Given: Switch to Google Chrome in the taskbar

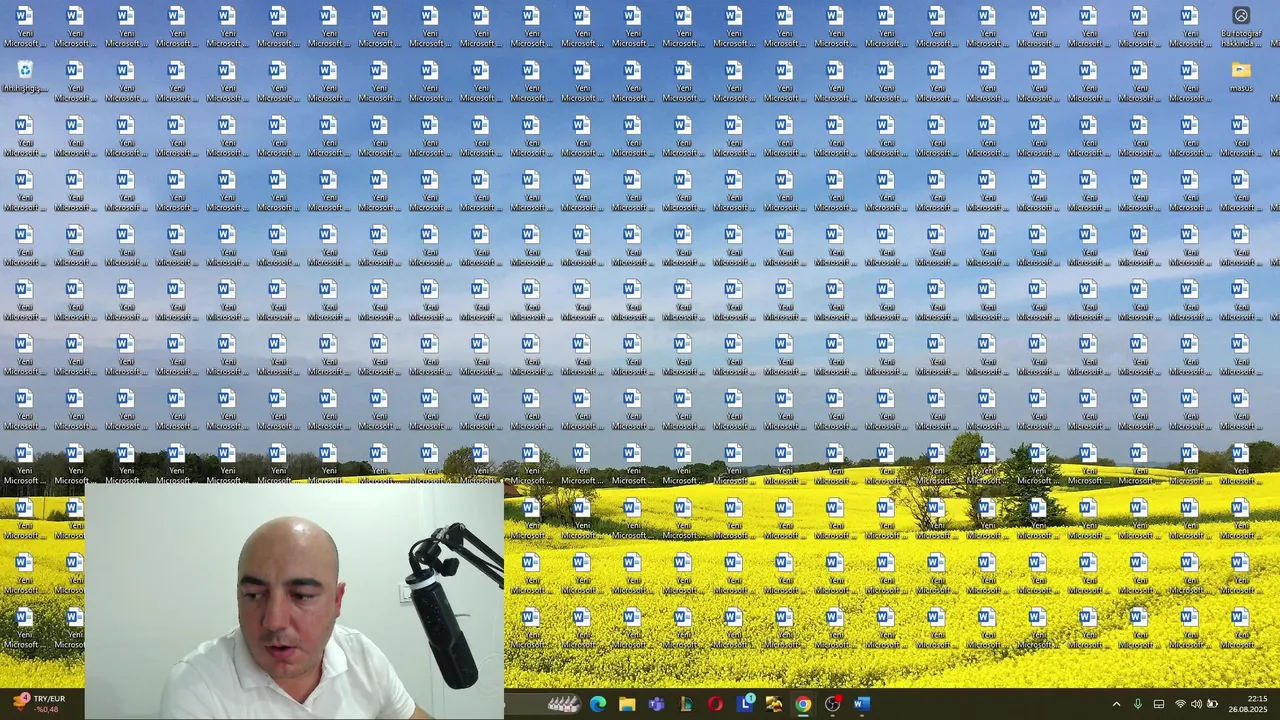Looking at the screenshot, I should coord(803,704).
